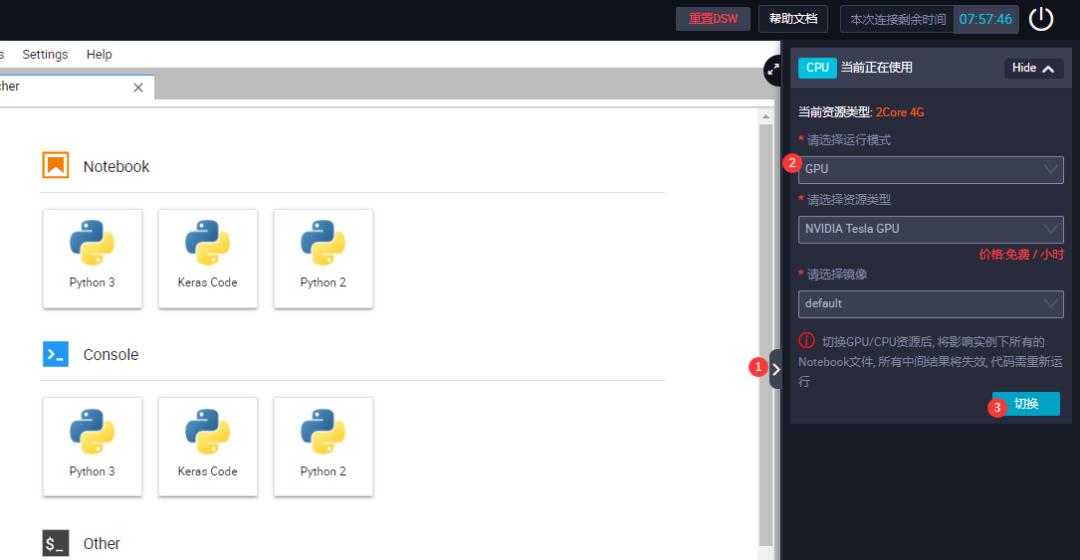Click the blue Console section icon
Image resolution: width=1080 pixels, height=560 pixels.
coord(56,354)
